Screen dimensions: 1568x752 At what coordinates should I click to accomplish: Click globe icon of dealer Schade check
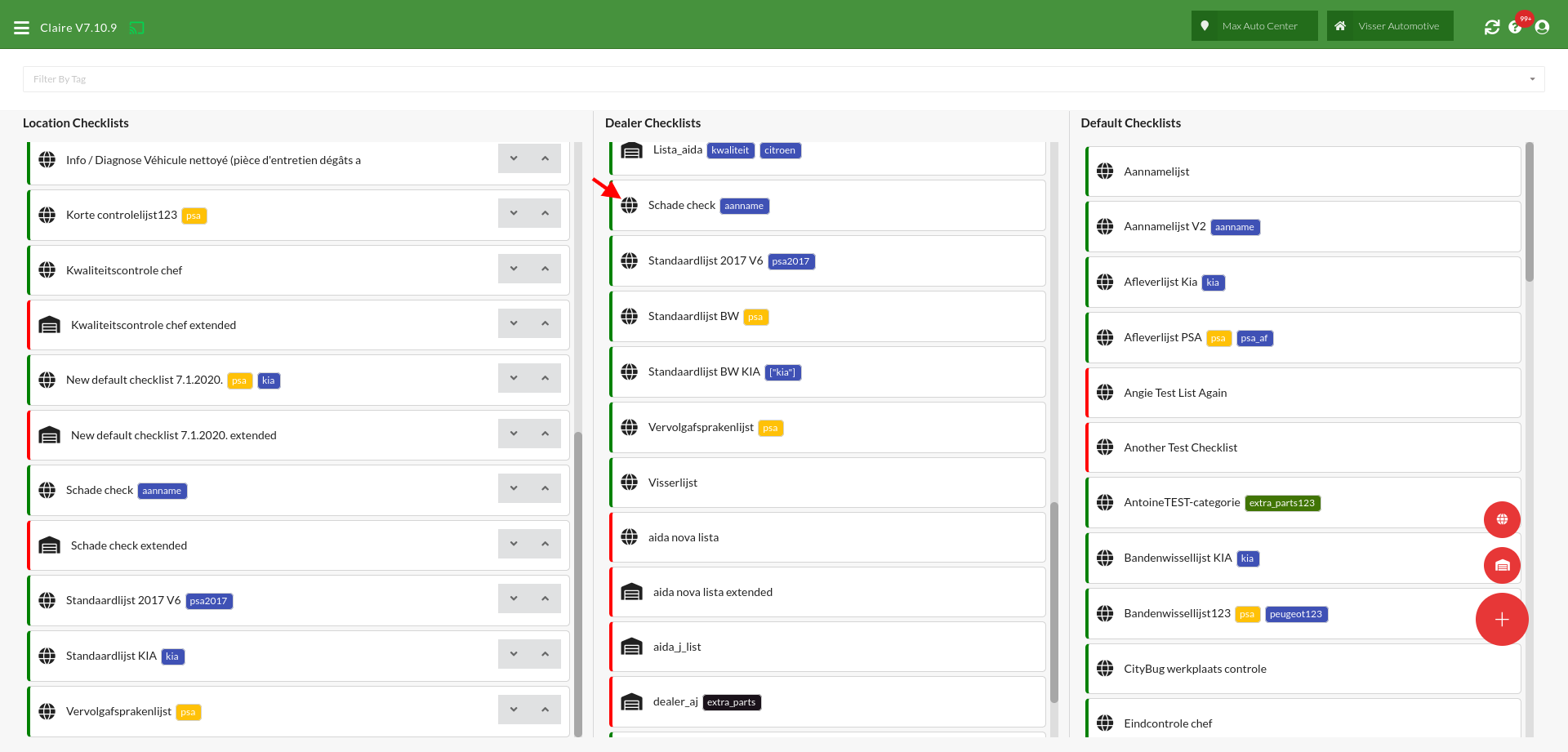click(629, 205)
